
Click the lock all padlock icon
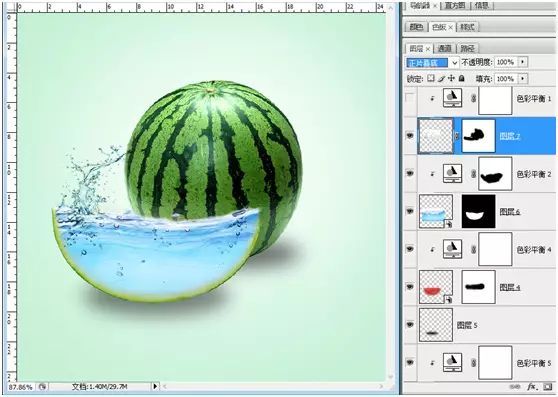click(462, 78)
